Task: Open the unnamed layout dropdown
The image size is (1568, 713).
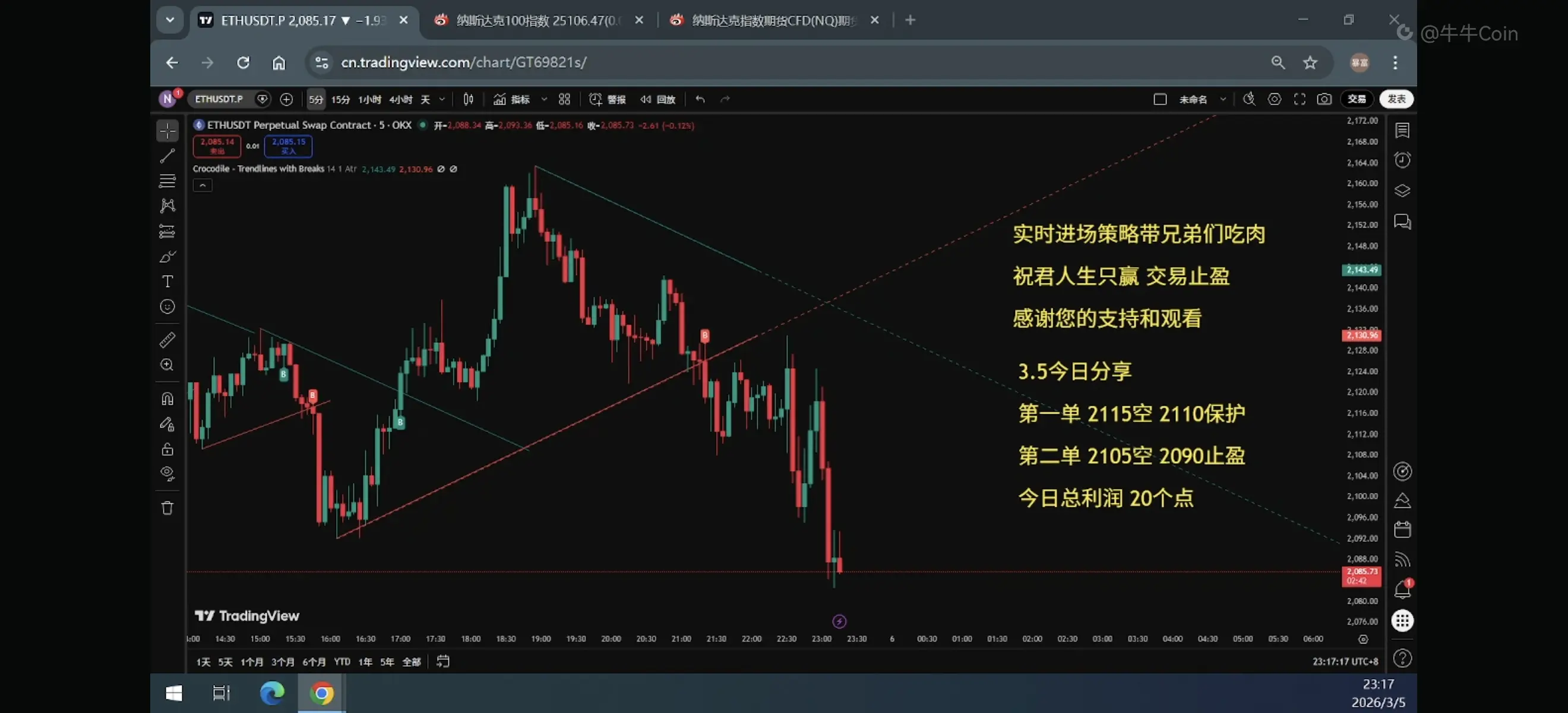Action: tap(1223, 99)
